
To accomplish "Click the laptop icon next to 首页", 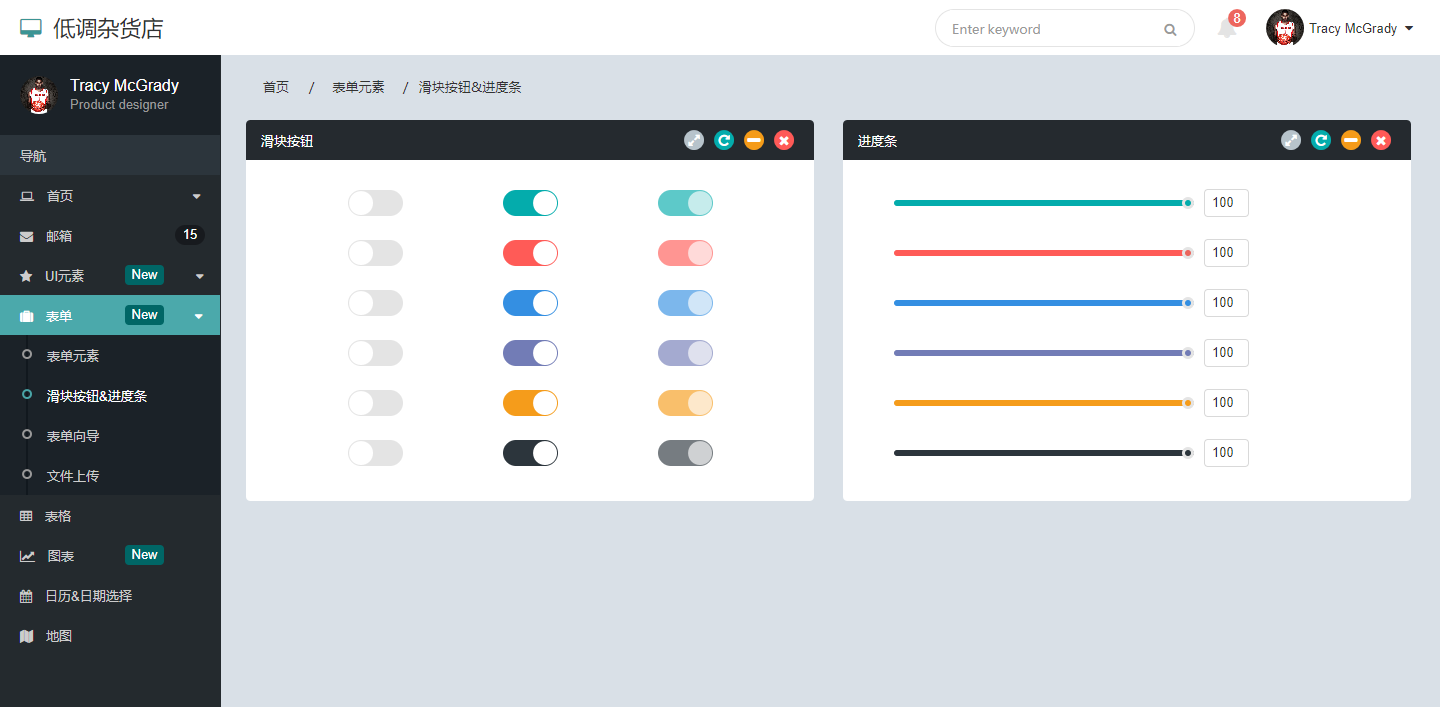I will [x=27, y=196].
